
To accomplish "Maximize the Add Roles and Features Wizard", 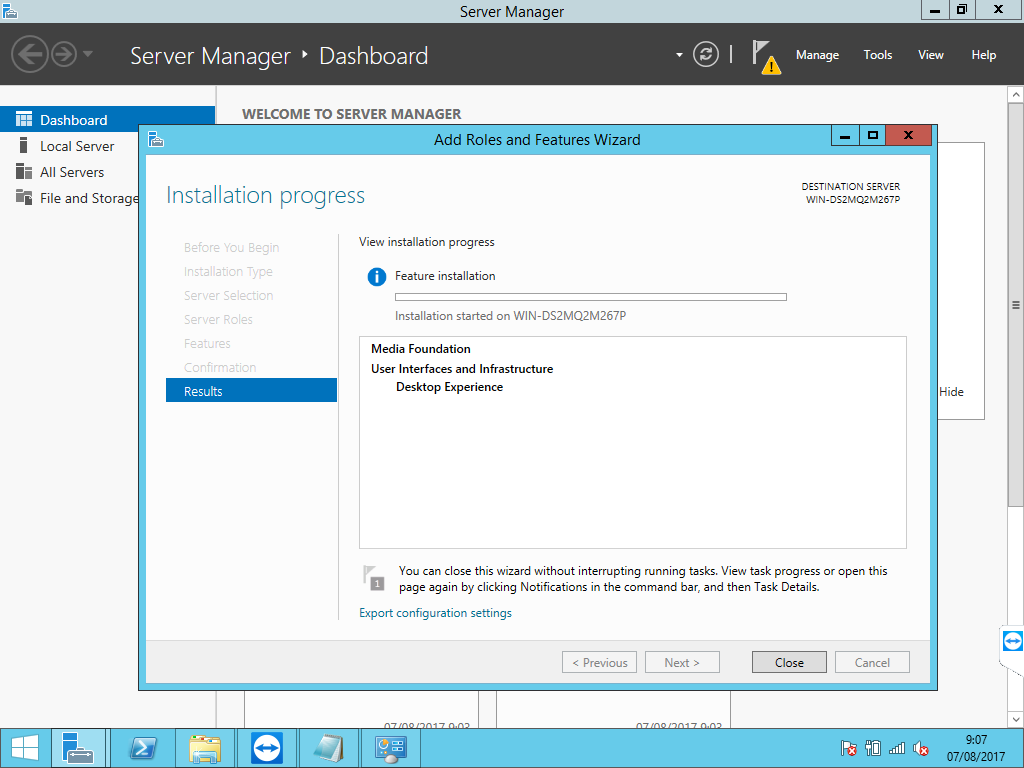I will (x=872, y=136).
